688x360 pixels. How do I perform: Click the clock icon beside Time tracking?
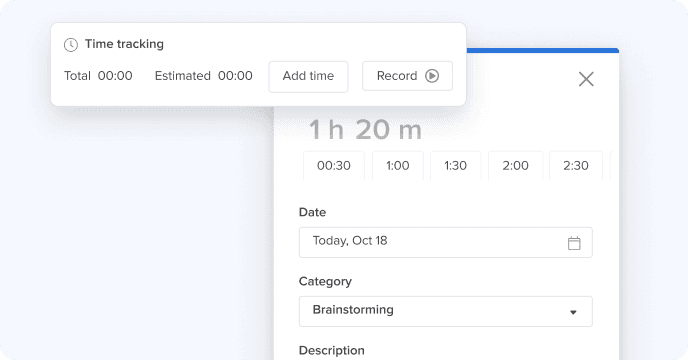(x=71, y=44)
